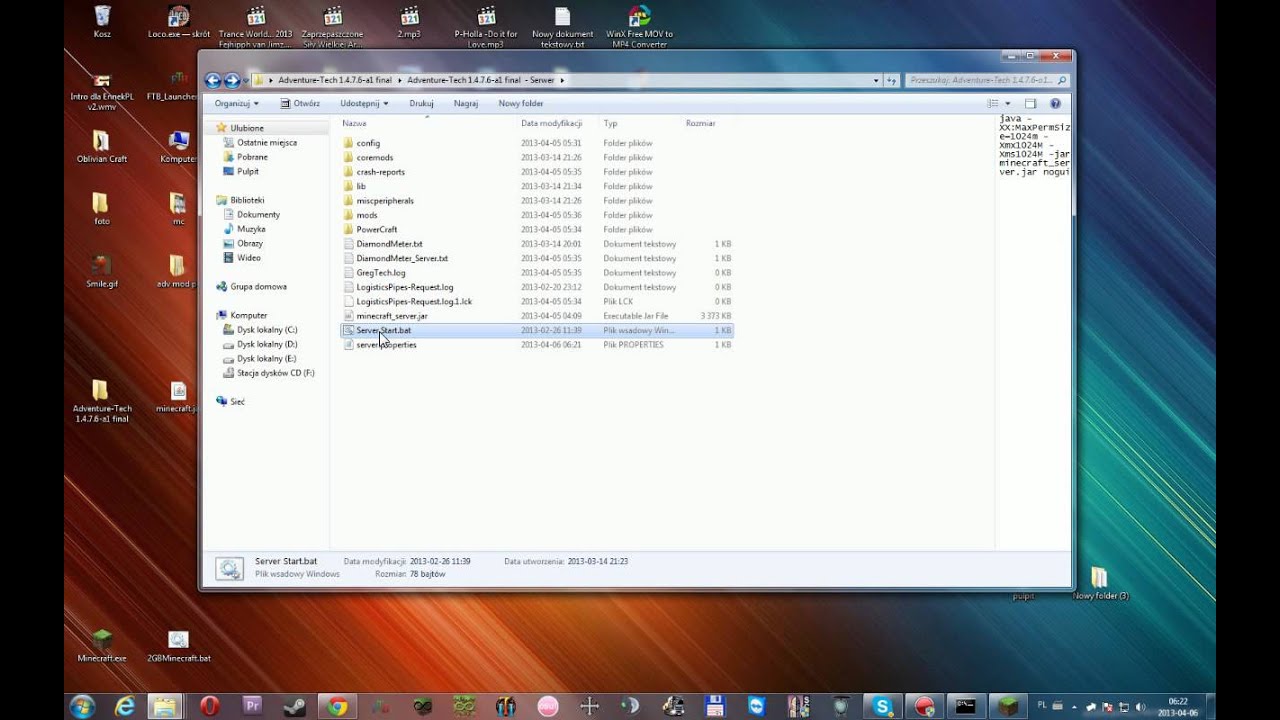1280x720 pixels.
Task: Select the LogisticsPipes-Request.log.1.lck file
Action: (x=414, y=301)
